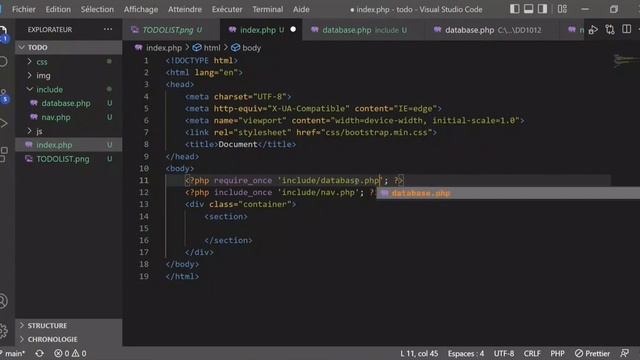640x360 pixels.
Task: Click Prettier status bar item
Action: (592, 353)
